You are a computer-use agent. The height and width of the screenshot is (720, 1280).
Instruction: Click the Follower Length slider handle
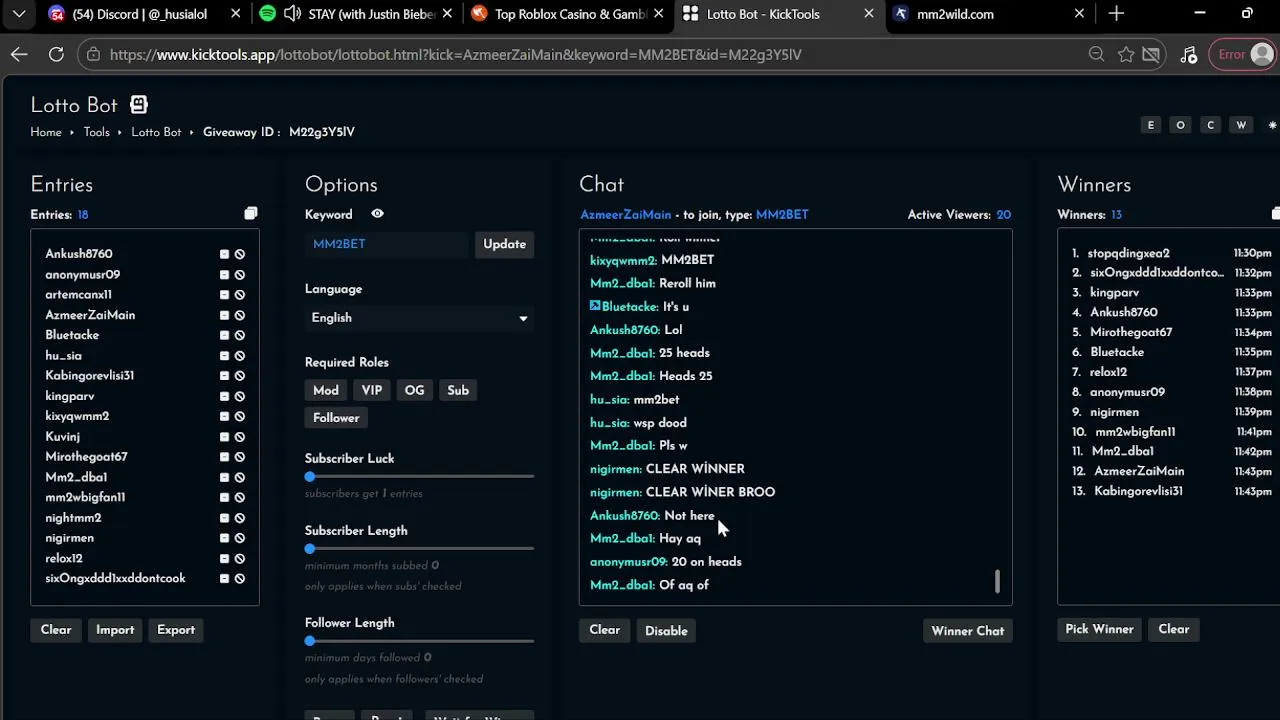[310, 641]
